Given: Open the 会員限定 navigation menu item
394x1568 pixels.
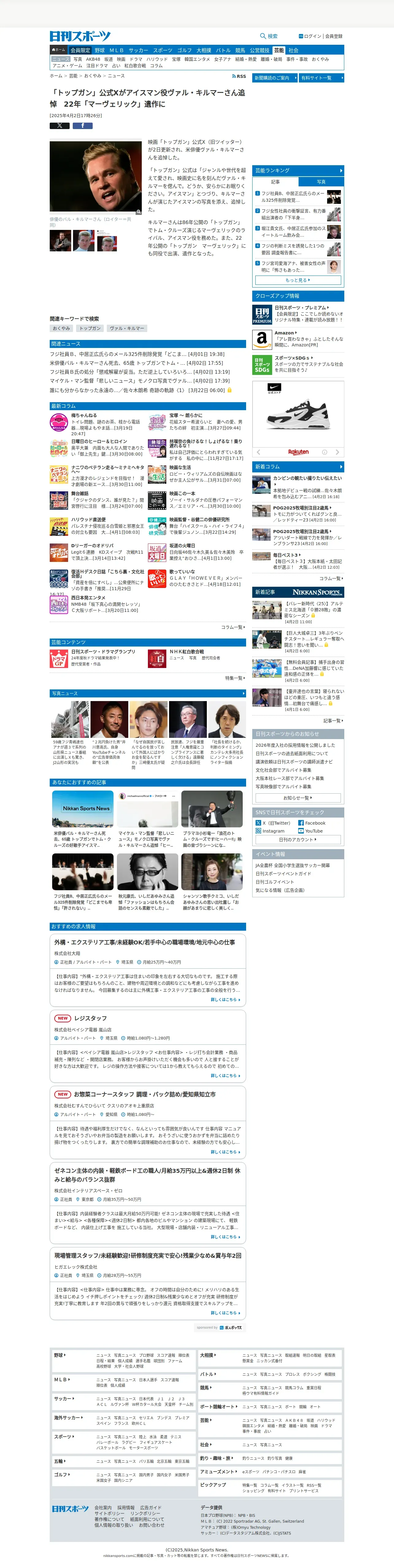Looking at the screenshot, I should tap(80, 51).
